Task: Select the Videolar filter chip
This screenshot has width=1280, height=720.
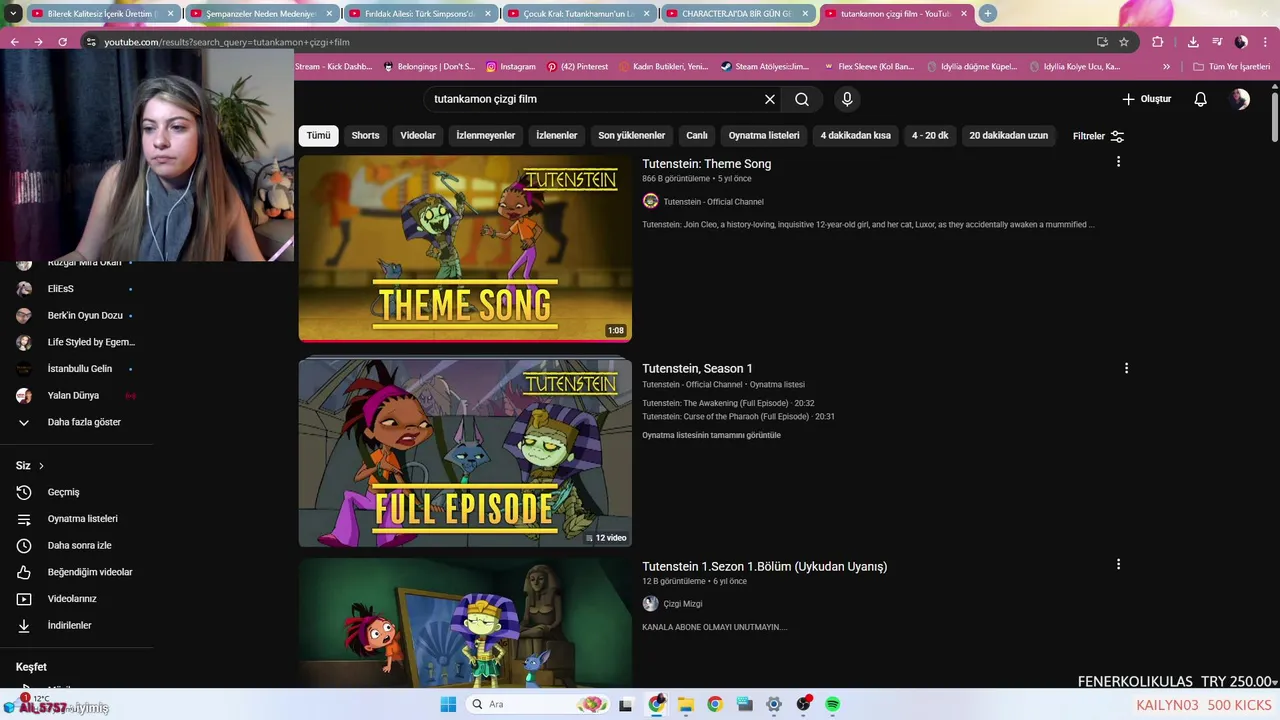Action: click(x=418, y=135)
